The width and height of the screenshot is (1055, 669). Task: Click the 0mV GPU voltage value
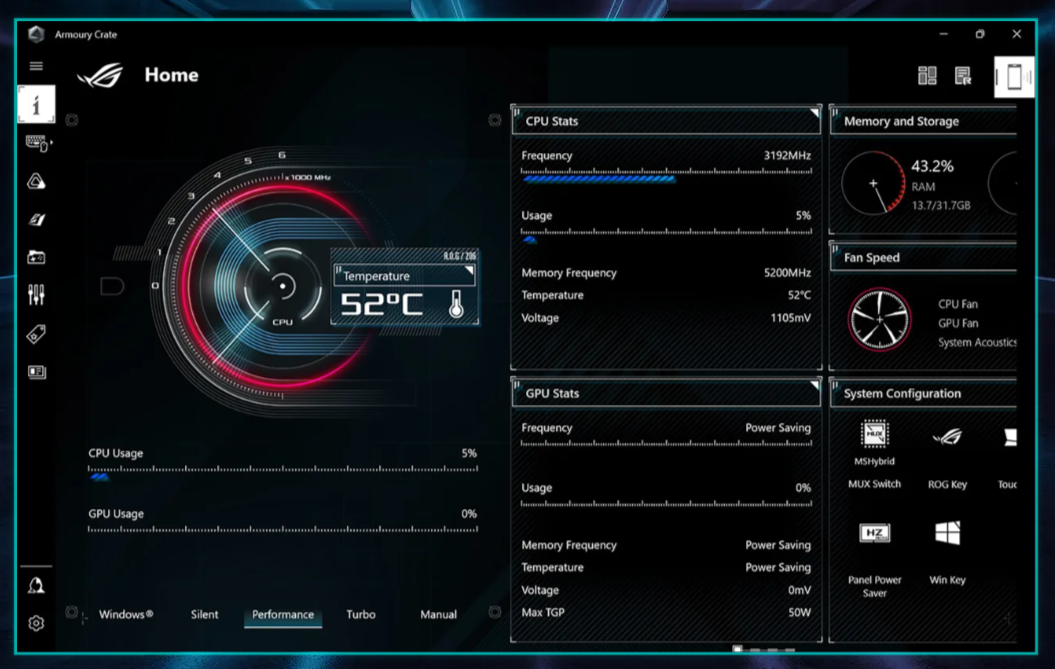(x=799, y=590)
